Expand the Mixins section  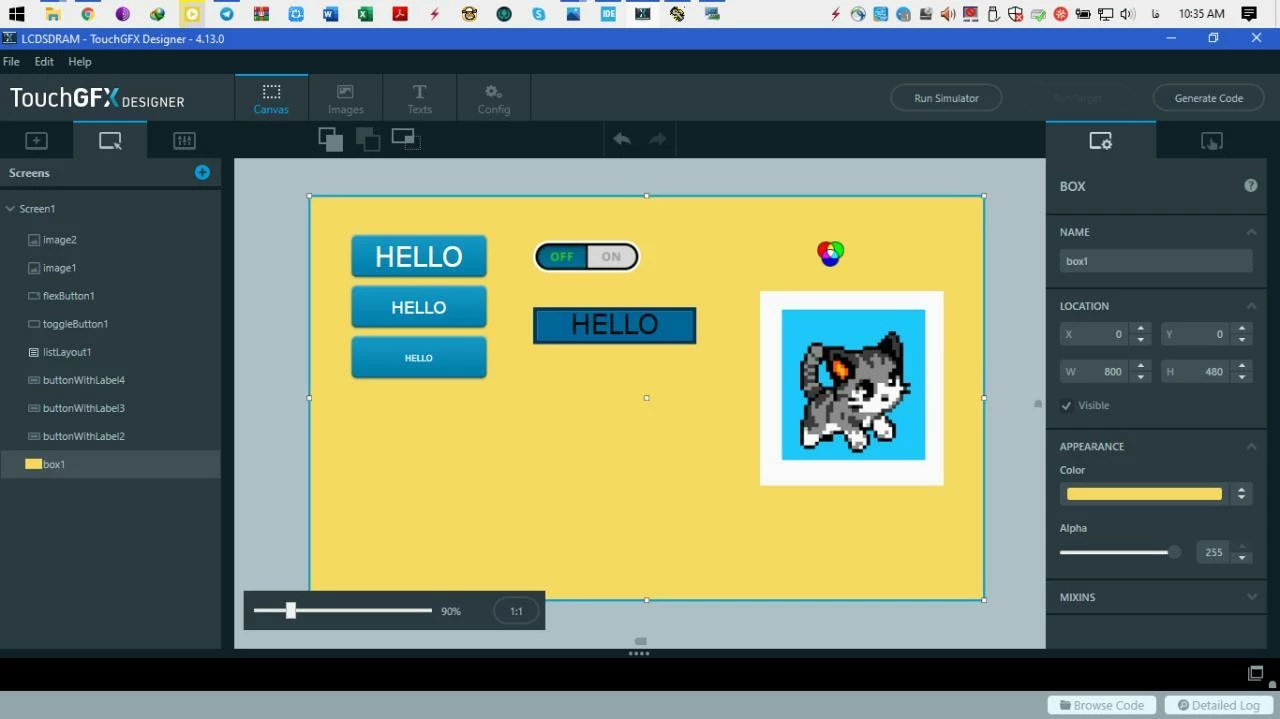click(1251, 597)
